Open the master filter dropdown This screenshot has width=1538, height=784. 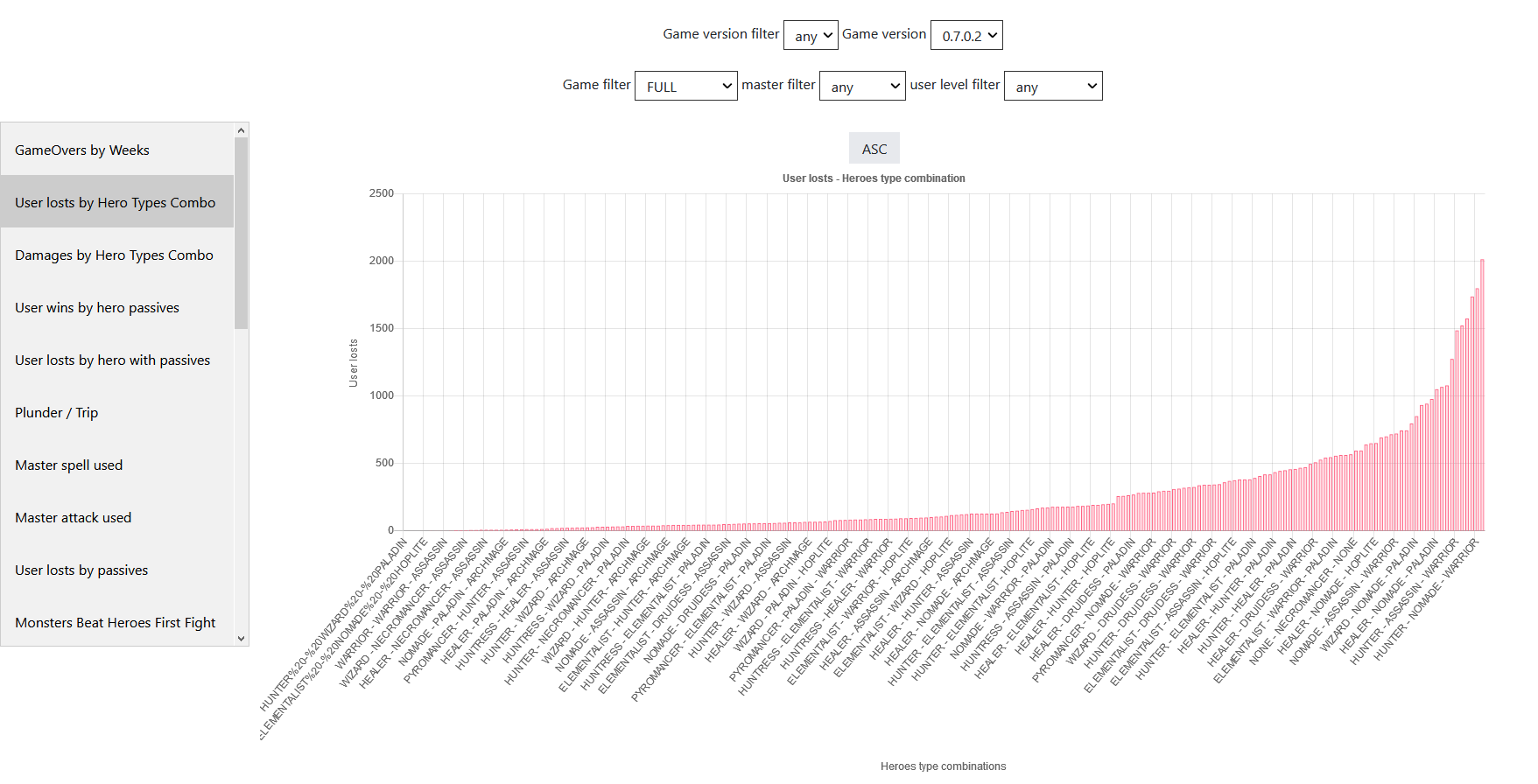[861, 87]
